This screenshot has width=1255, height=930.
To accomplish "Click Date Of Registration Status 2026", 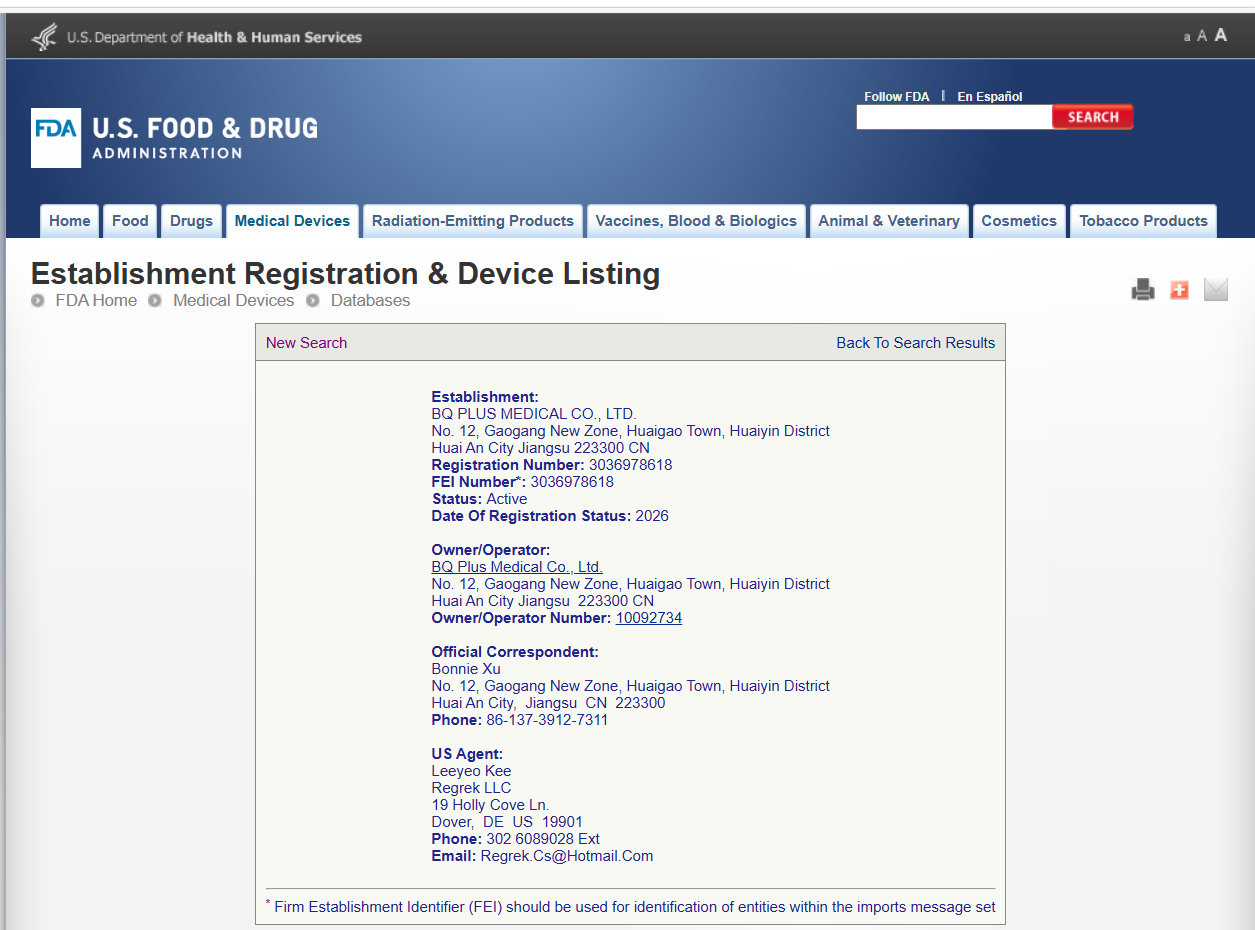I will 550,516.
